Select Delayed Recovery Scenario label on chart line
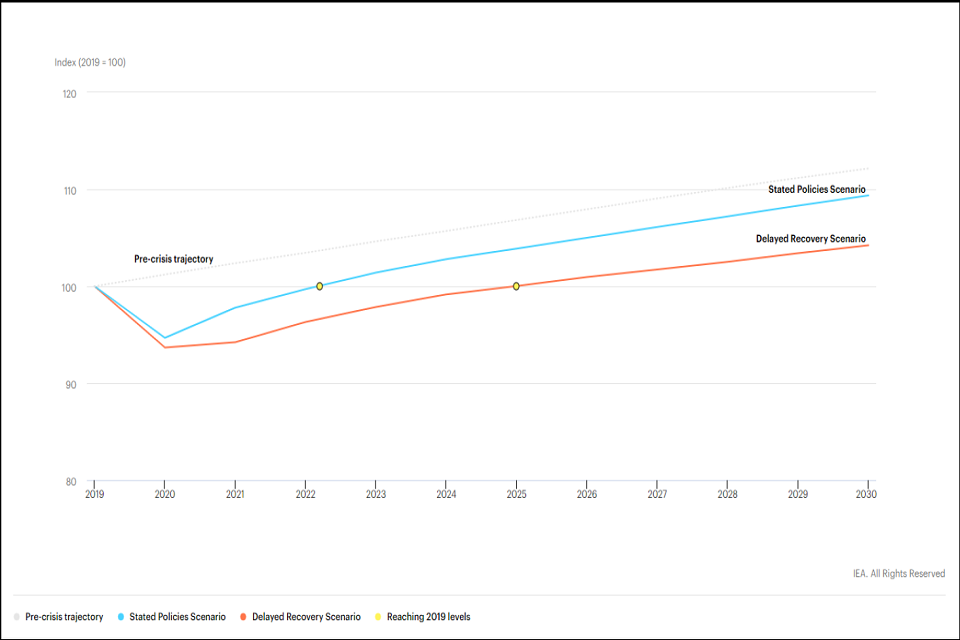This screenshot has height=640, width=960. (810, 239)
